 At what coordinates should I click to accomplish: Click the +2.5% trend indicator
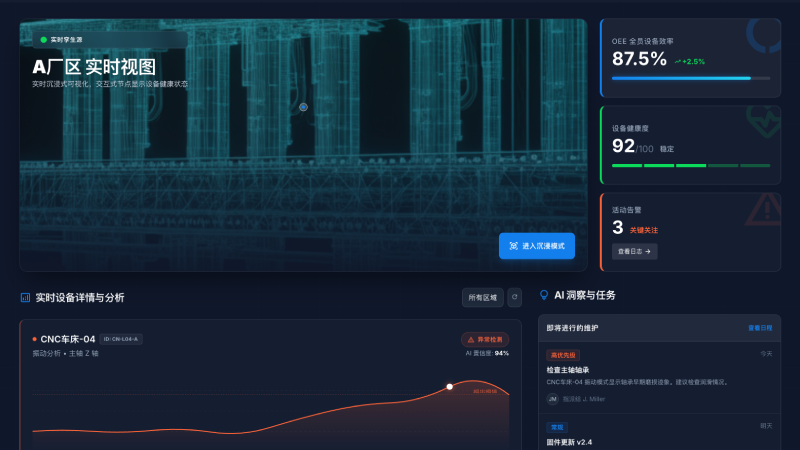[x=690, y=62]
